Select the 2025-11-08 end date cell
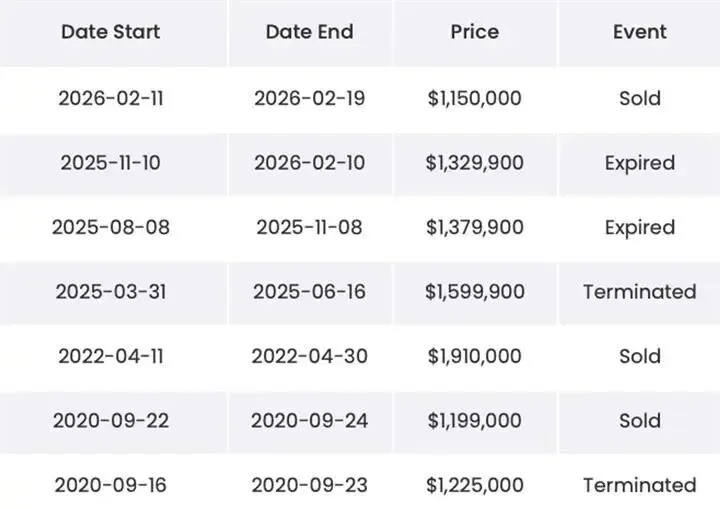Screen dimensions: 720x509 pyautogui.click(x=309, y=228)
